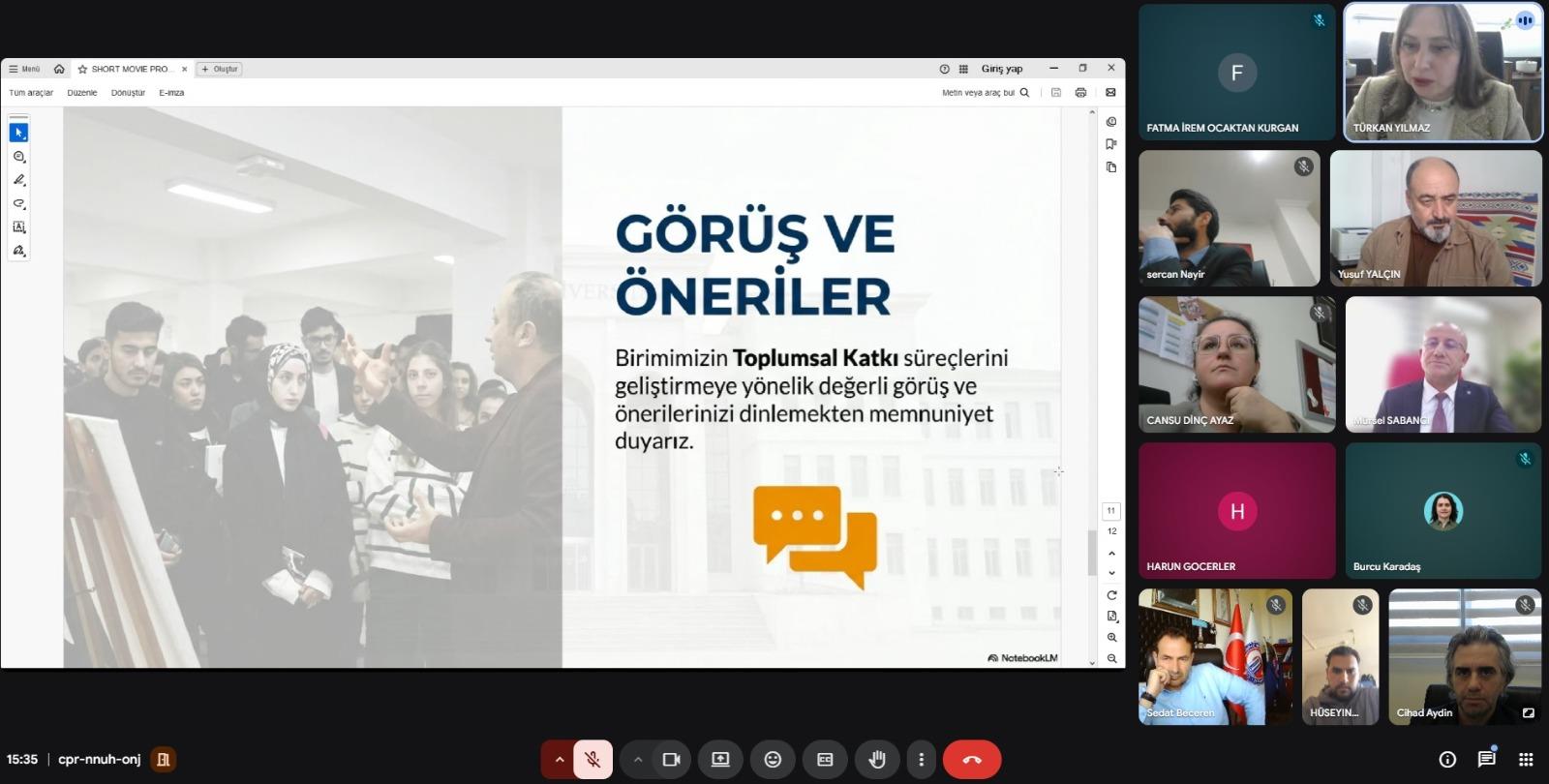The width and height of the screenshot is (1549, 784).
Task: Zoom in on the PDF page
Action: coord(1111,637)
